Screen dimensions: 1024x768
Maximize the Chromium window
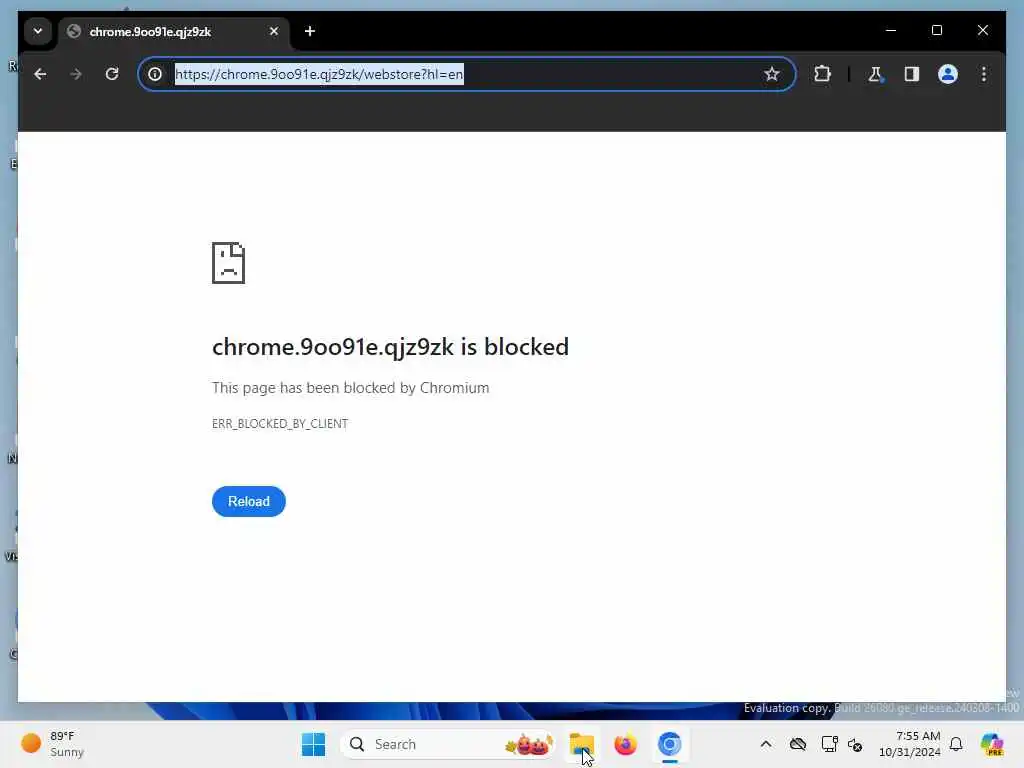936,31
